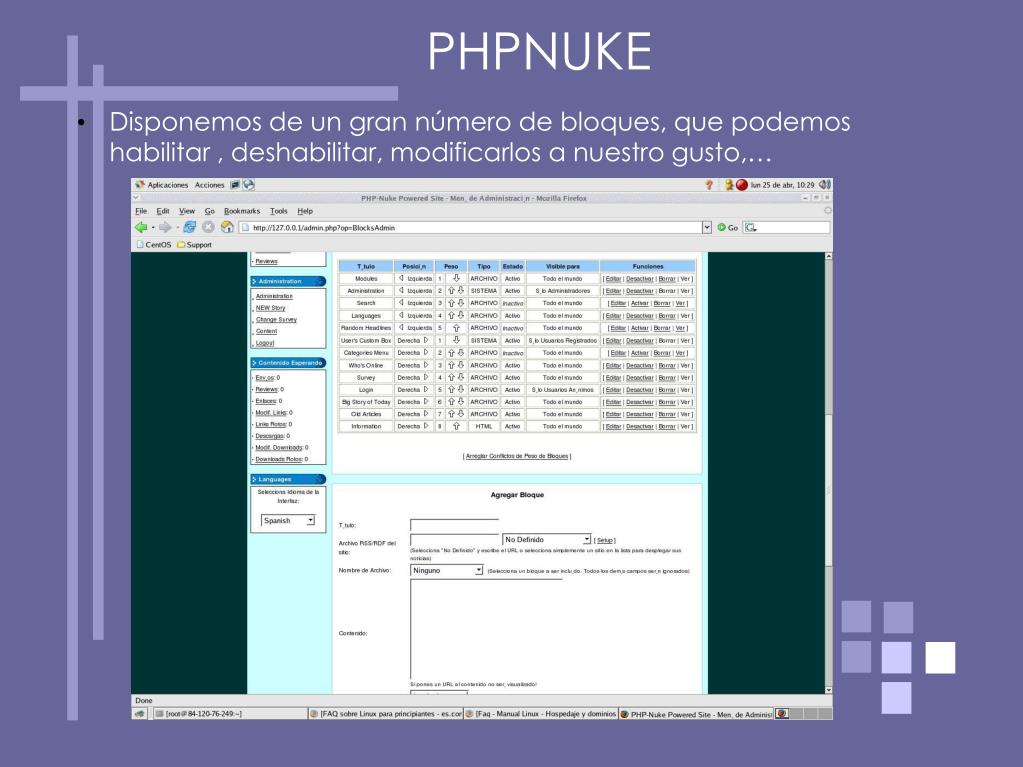The width and height of the screenshot is (1023, 767).
Task: Click the page vertical scrollbar
Action: [829, 474]
